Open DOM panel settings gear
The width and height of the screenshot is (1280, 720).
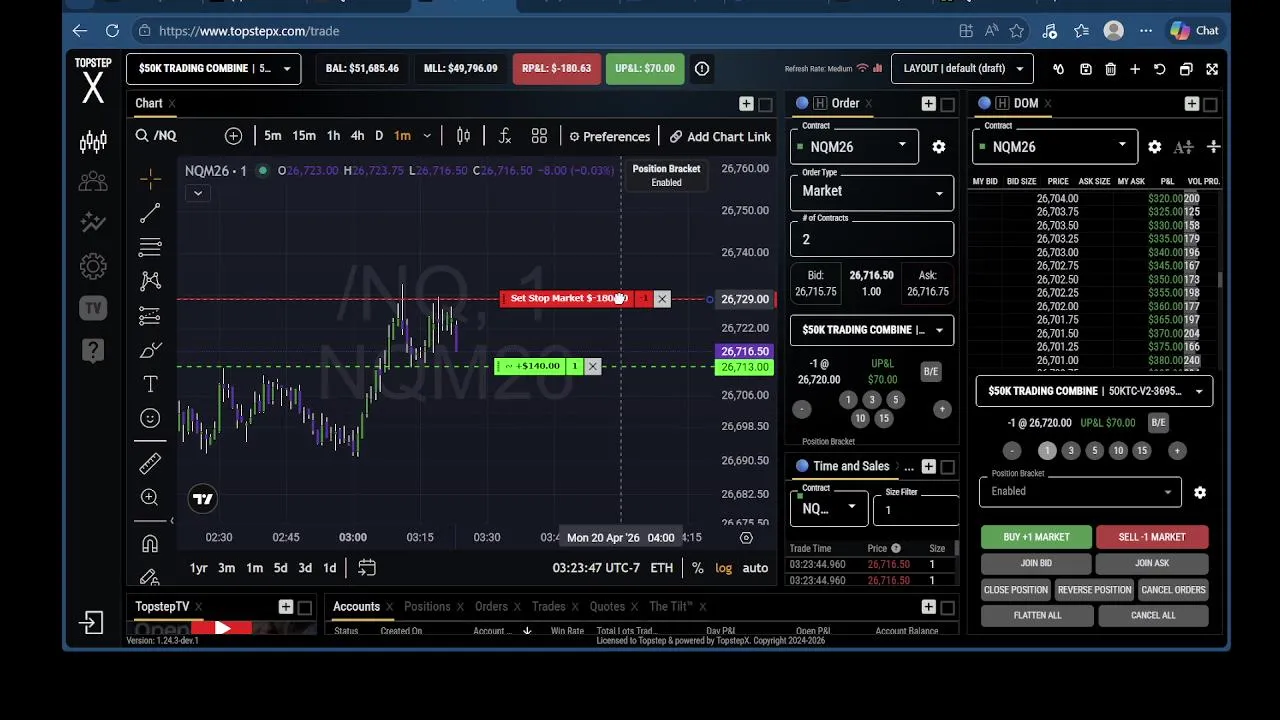[1155, 147]
